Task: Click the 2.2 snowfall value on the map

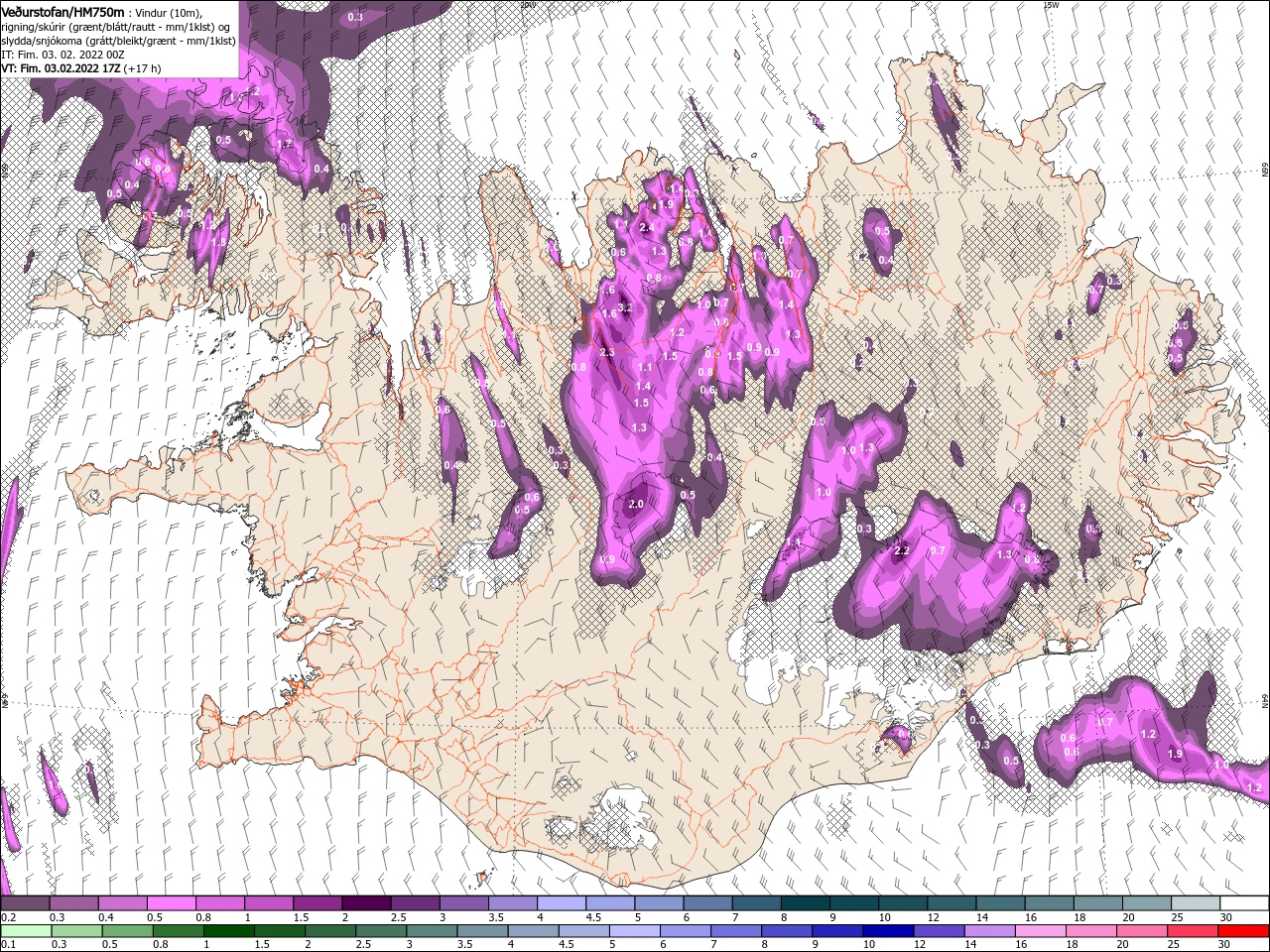Action: [902, 550]
